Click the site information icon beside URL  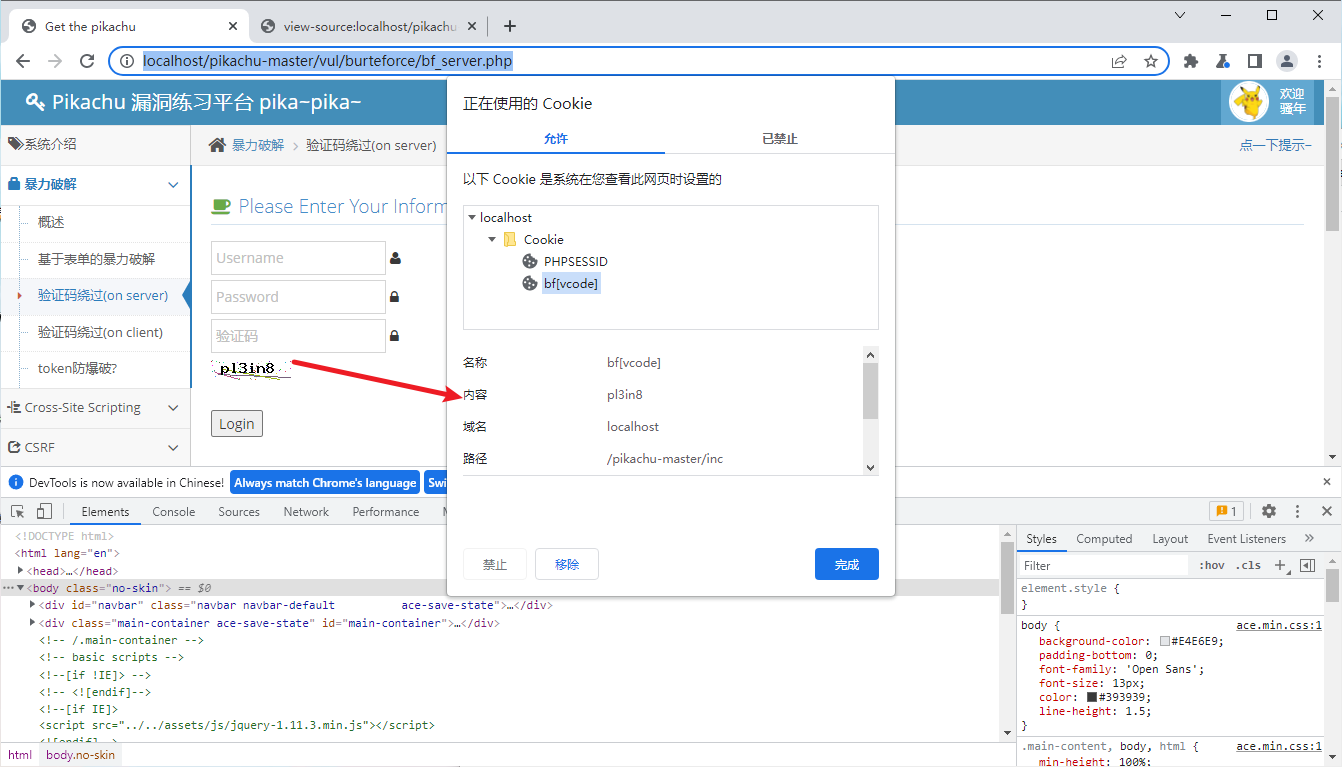coord(127,61)
